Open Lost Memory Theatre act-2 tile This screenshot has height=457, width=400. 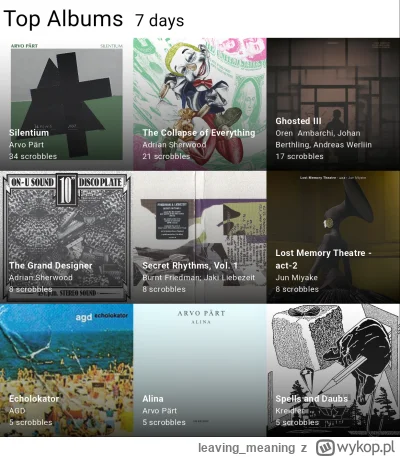pos(333,237)
